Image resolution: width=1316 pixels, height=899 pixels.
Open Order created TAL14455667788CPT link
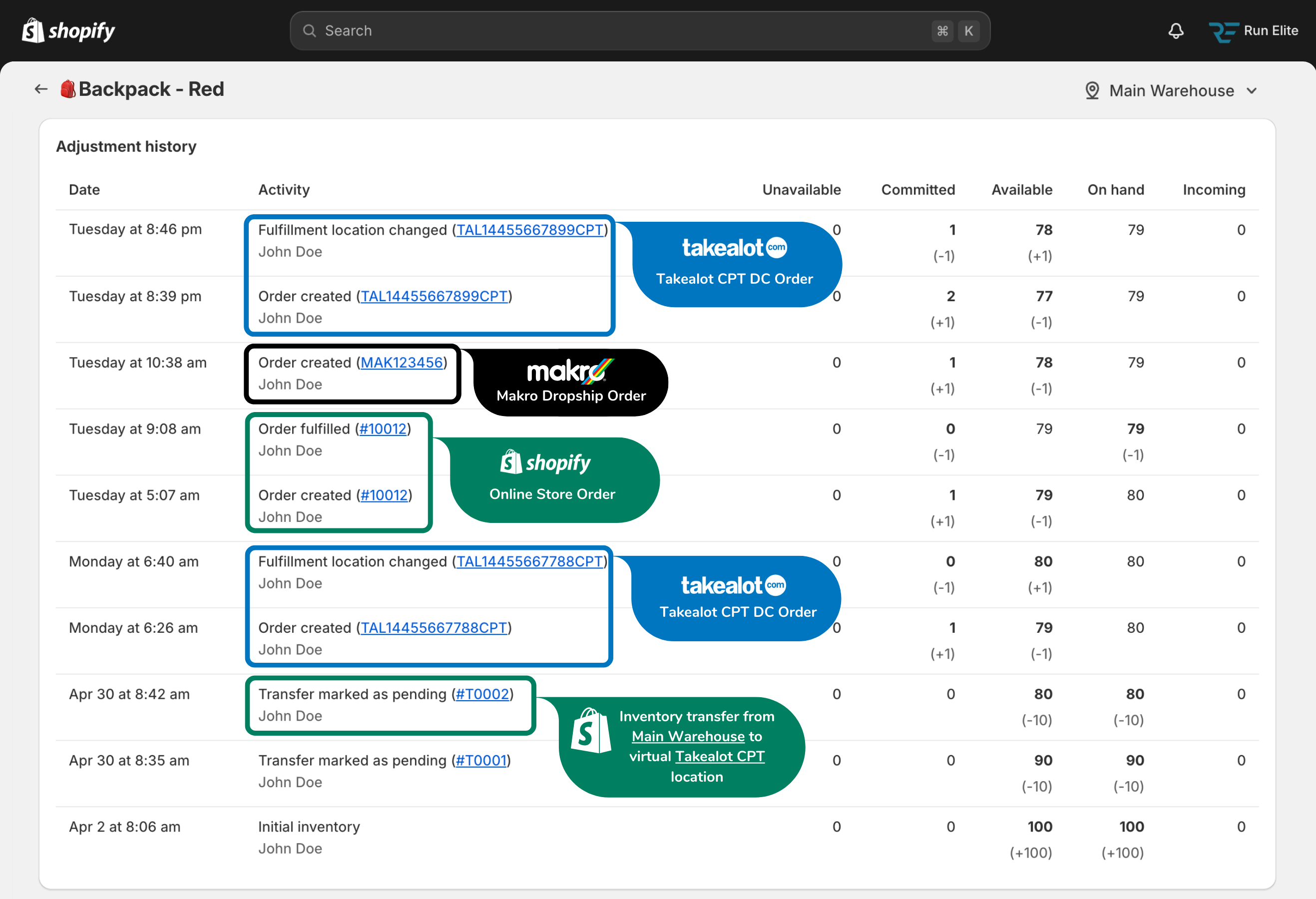click(434, 628)
